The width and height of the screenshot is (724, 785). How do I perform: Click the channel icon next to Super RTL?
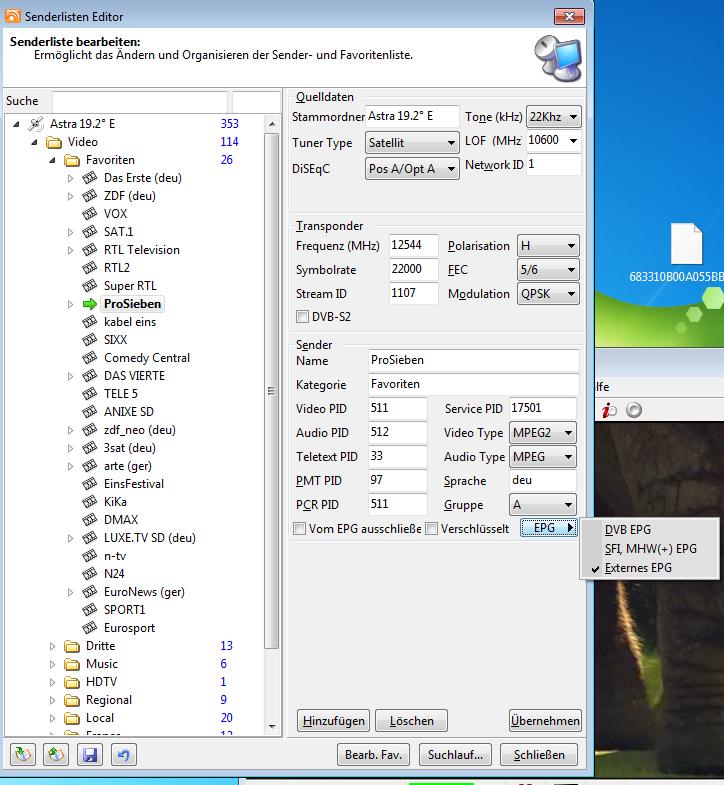click(90, 286)
